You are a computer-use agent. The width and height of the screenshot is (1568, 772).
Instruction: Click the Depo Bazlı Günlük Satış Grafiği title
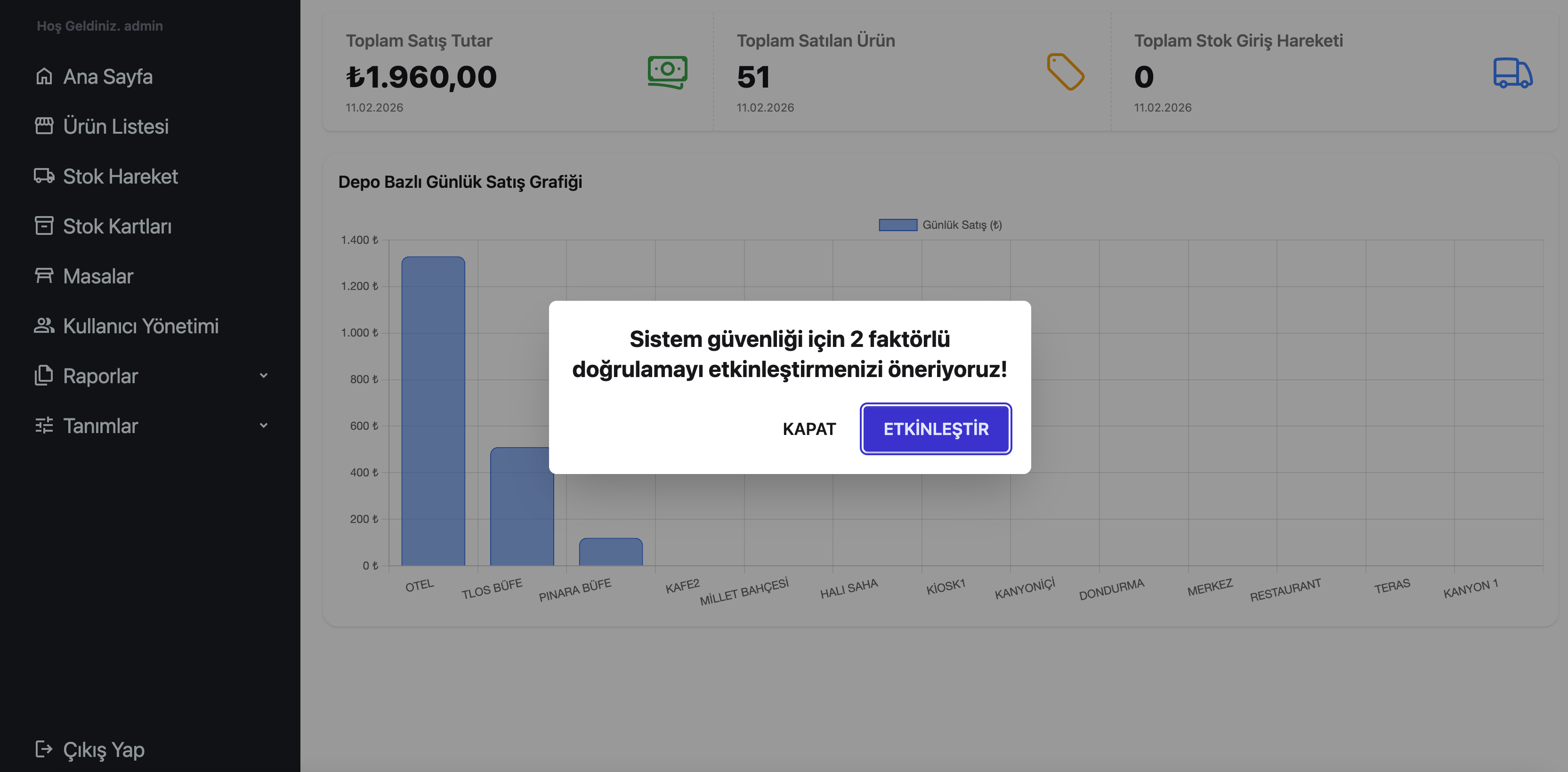tap(460, 182)
